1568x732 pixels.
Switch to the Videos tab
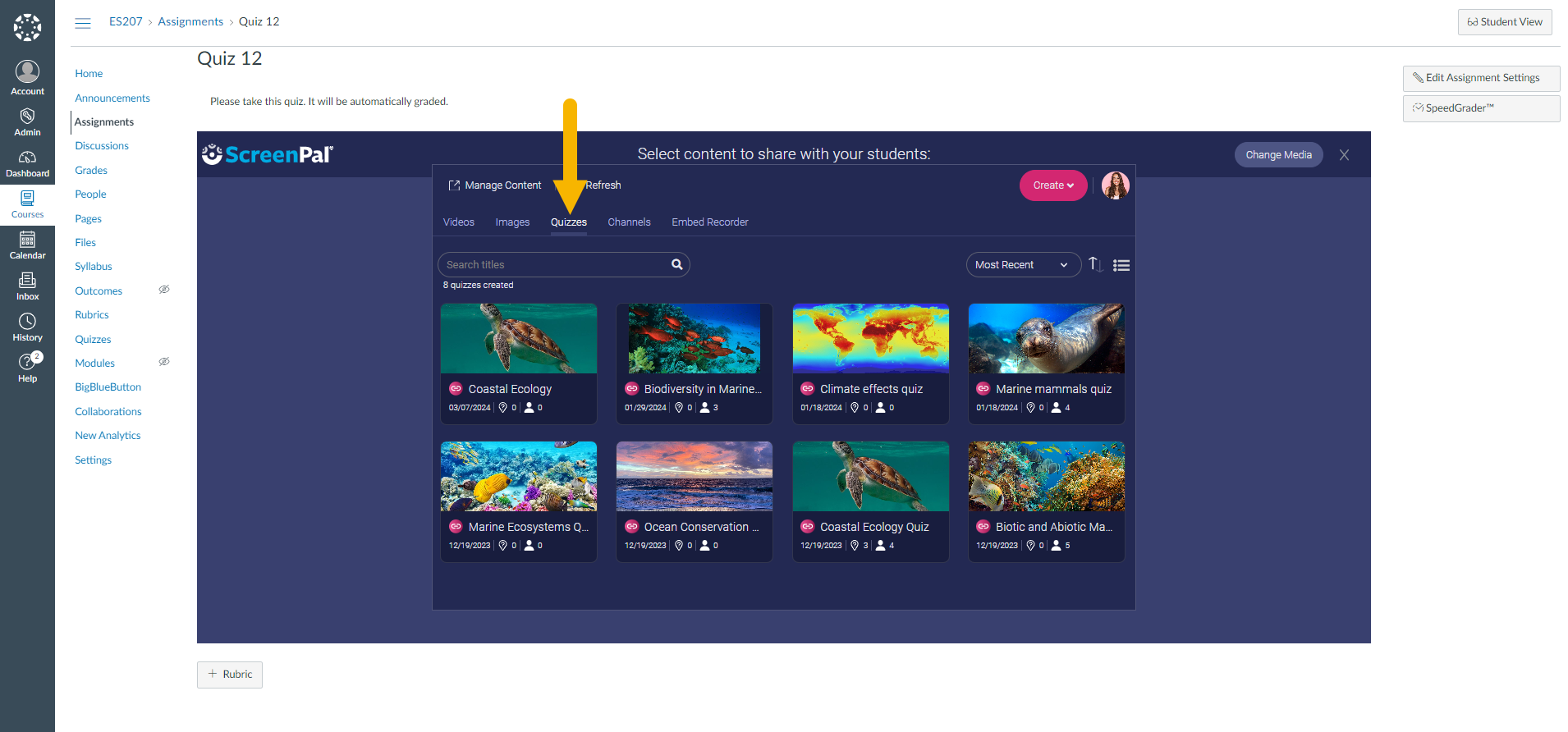click(x=459, y=222)
